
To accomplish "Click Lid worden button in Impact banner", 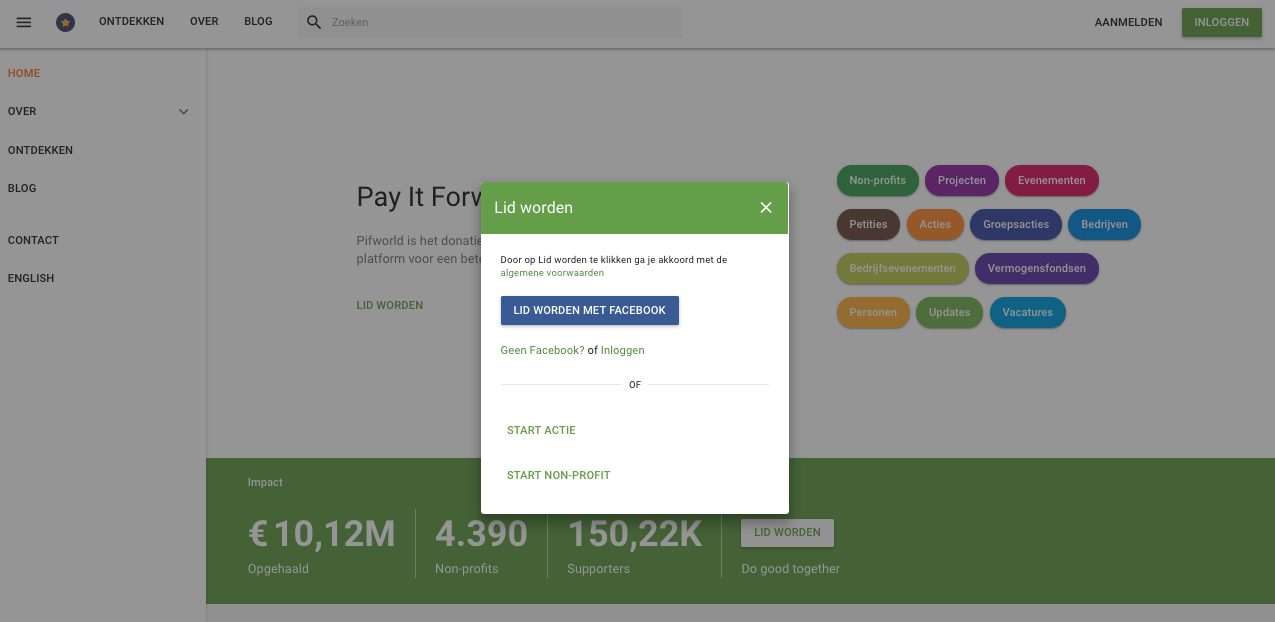I will [787, 532].
